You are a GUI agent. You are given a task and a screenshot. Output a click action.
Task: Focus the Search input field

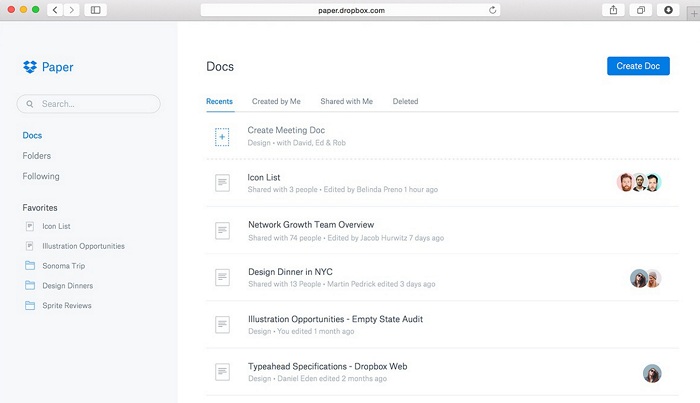pos(88,104)
